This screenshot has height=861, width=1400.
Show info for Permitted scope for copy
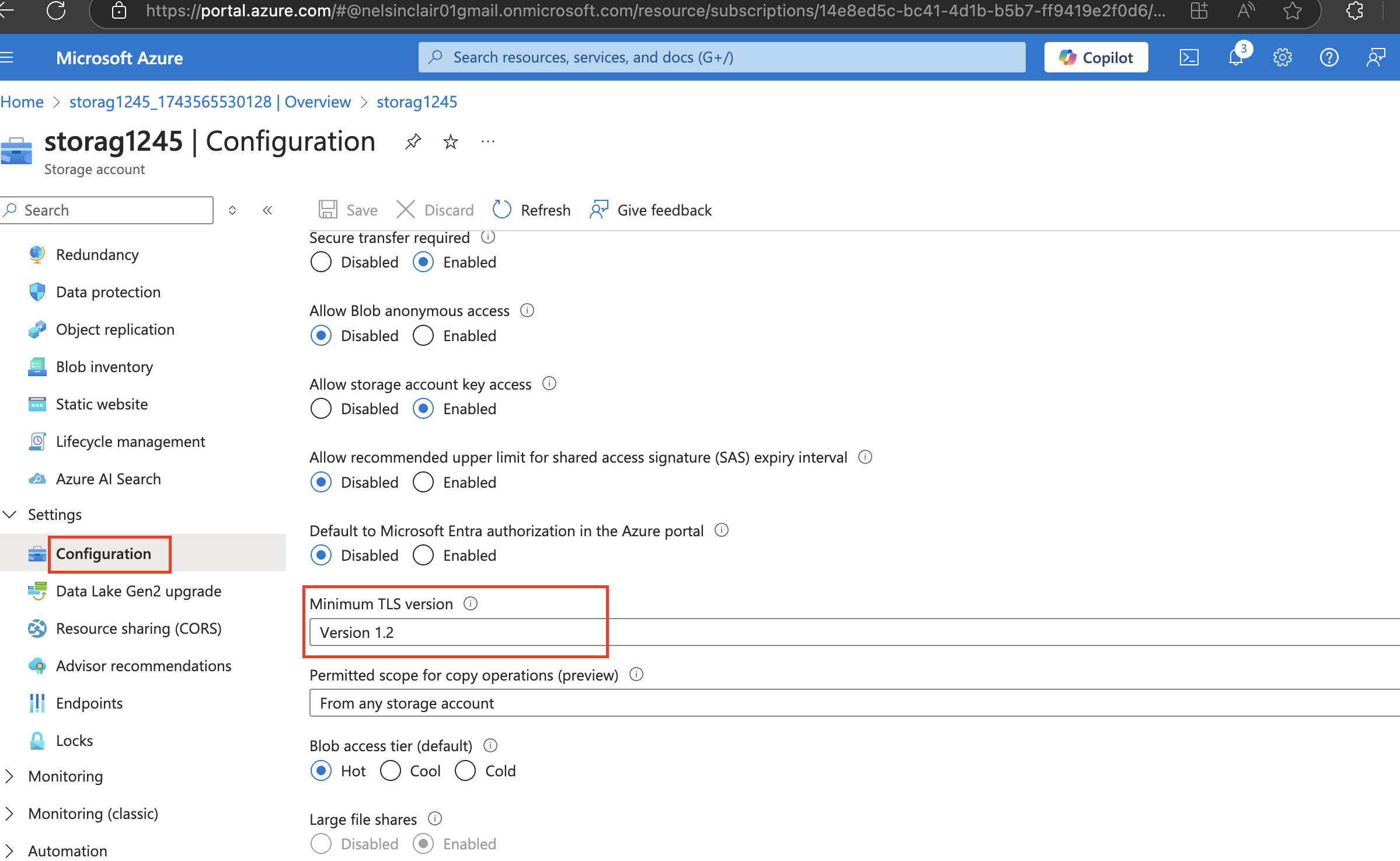click(x=636, y=674)
